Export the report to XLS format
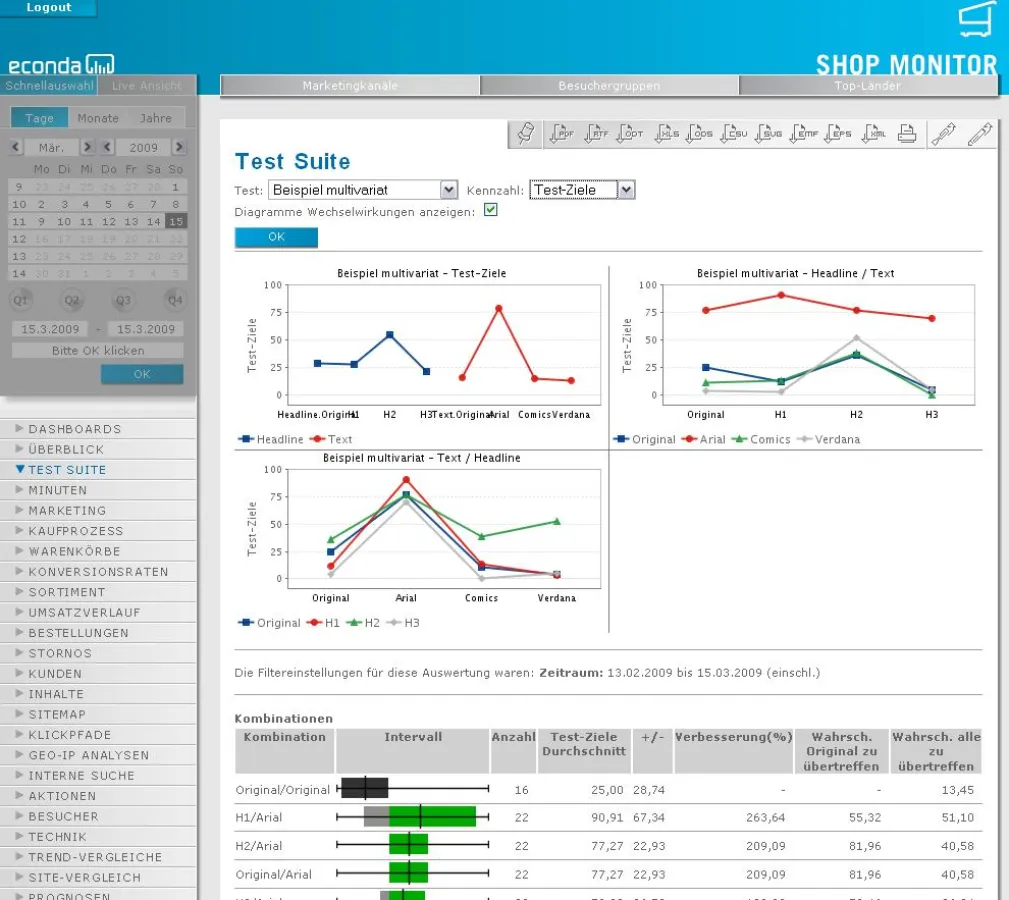 tap(666, 133)
